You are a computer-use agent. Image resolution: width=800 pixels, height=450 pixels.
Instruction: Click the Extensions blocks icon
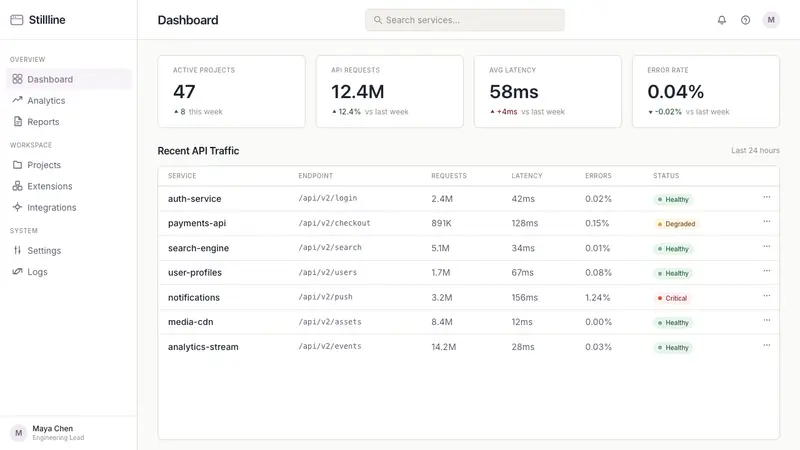(x=17, y=186)
